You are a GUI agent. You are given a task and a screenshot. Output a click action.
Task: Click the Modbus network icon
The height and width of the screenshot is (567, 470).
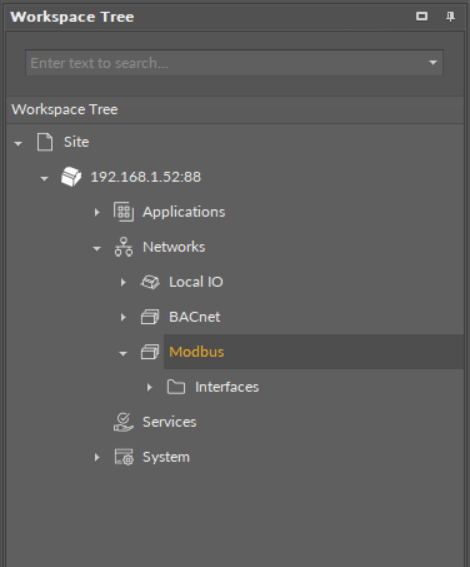pyautogui.click(x=150, y=352)
